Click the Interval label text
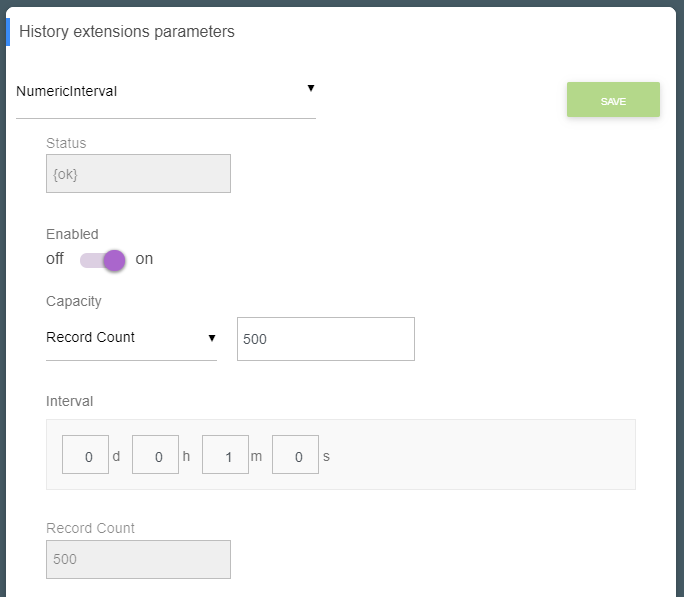Image resolution: width=684 pixels, height=597 pixels. click(x=69, y=401)
